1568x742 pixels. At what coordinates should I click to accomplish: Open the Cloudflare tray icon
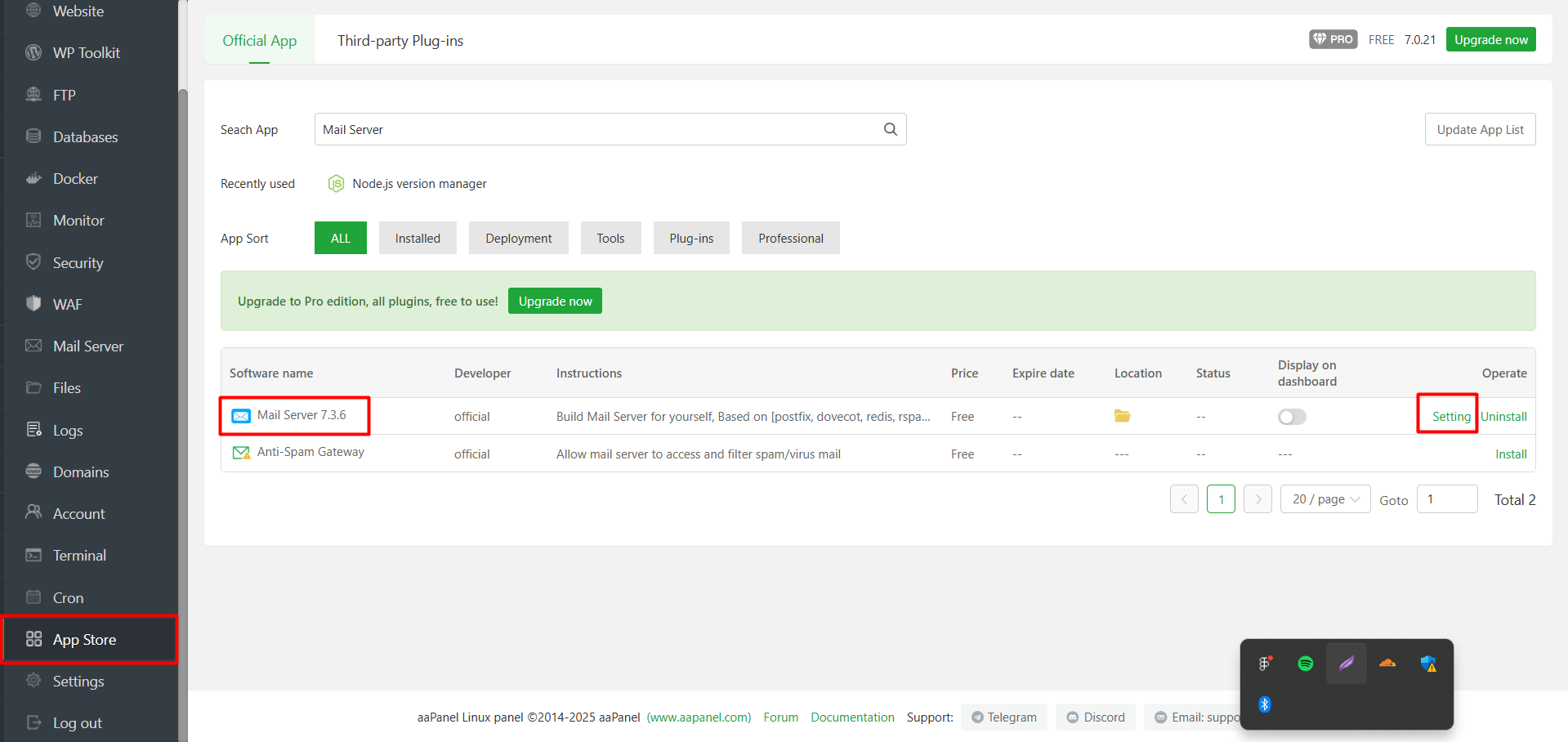click(x=1386, y=664)
